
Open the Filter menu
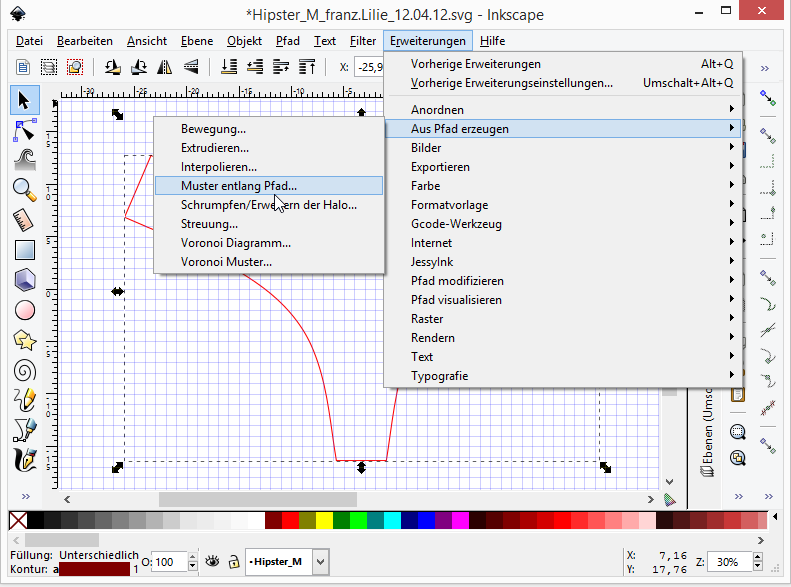pos(363,41)
